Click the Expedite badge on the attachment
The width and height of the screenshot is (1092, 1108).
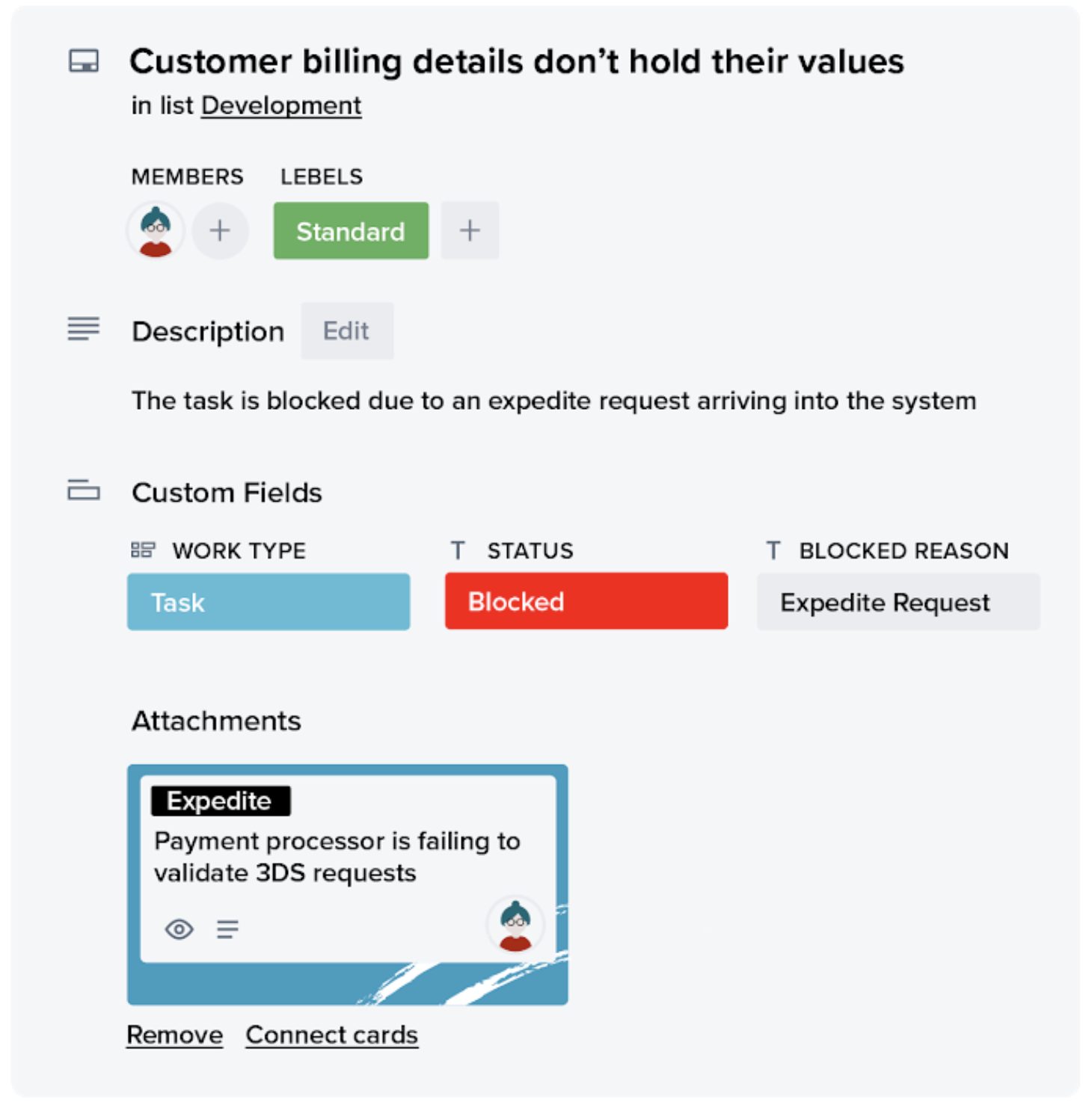coord(221,801)
